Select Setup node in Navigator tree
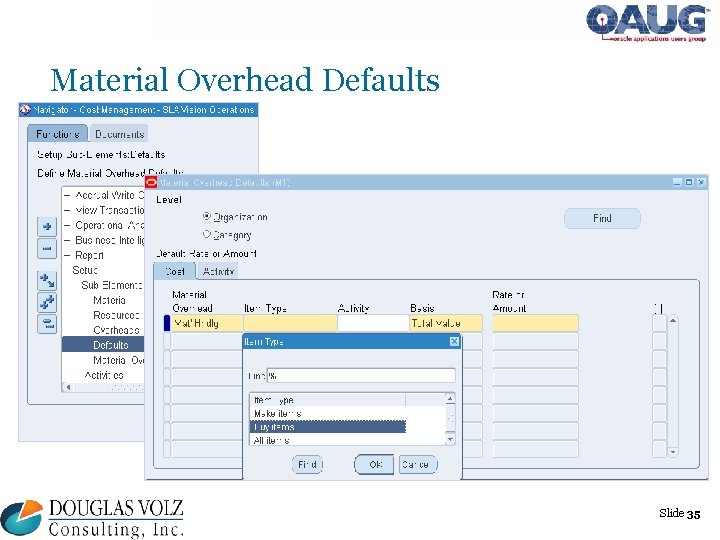The width and height of the screenshot is (720, 540). tap(84, 270)
